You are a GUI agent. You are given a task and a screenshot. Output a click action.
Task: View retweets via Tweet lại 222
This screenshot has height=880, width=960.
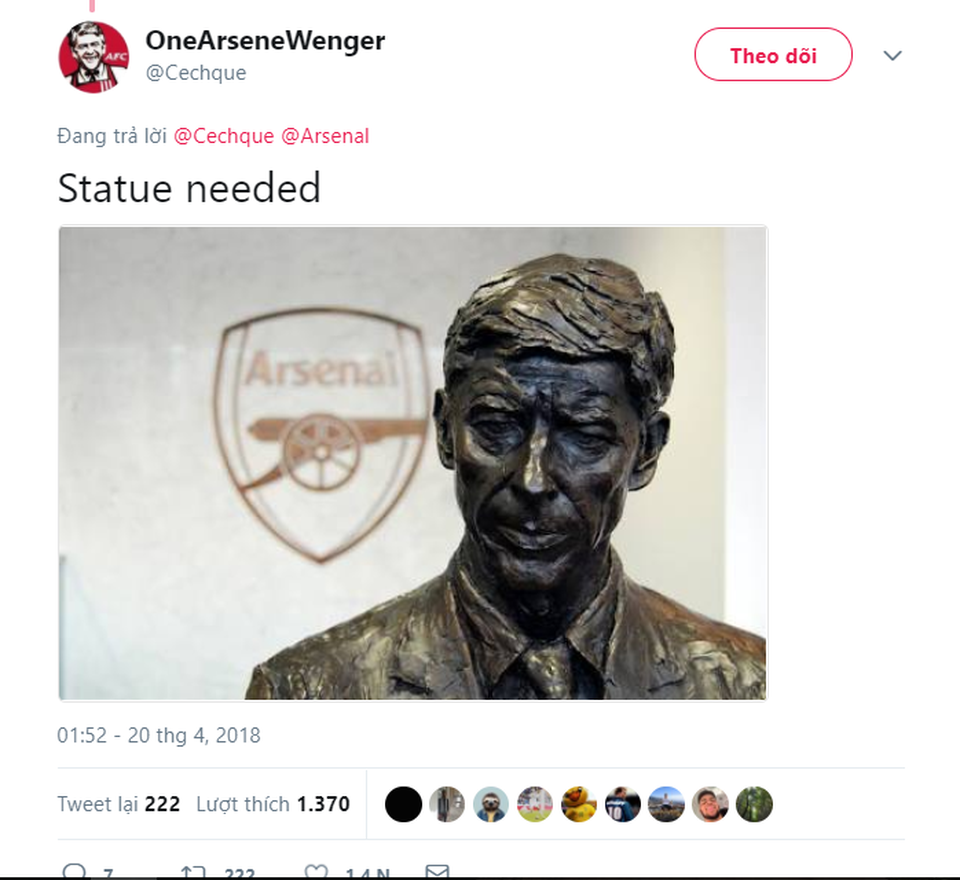[x=117, y=804]
